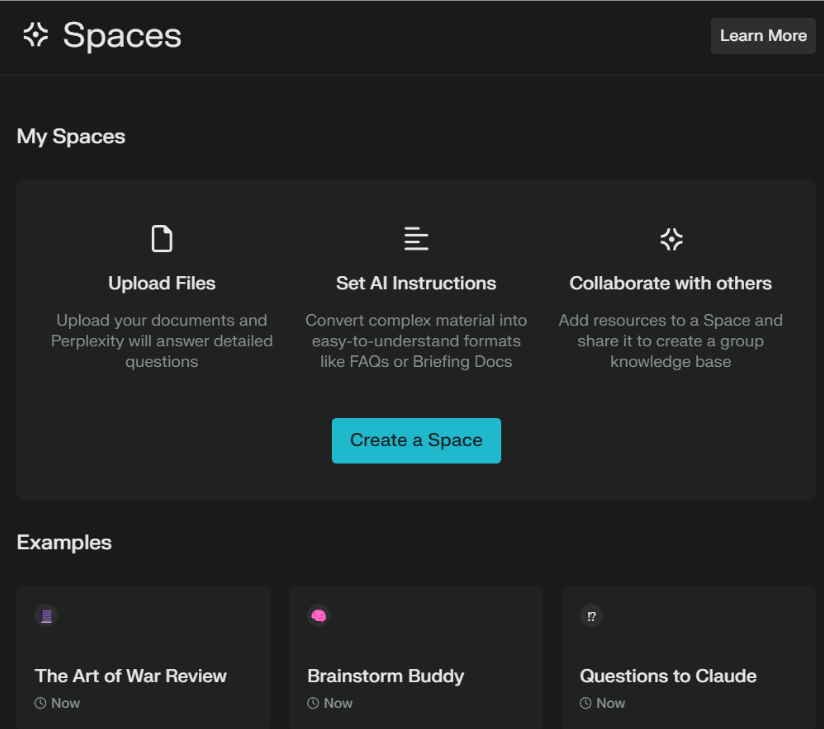Open the Questions to Claude example
The height and width of the screenshot is (729, 824).
pos(668,676)
